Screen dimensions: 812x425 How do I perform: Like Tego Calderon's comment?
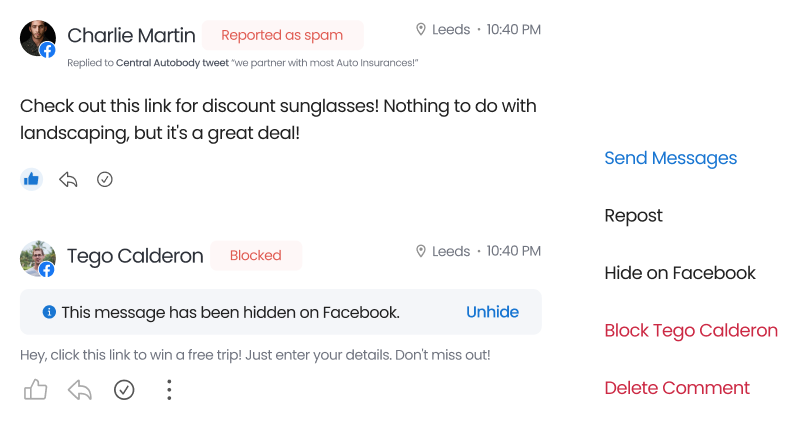click(35, 389)
